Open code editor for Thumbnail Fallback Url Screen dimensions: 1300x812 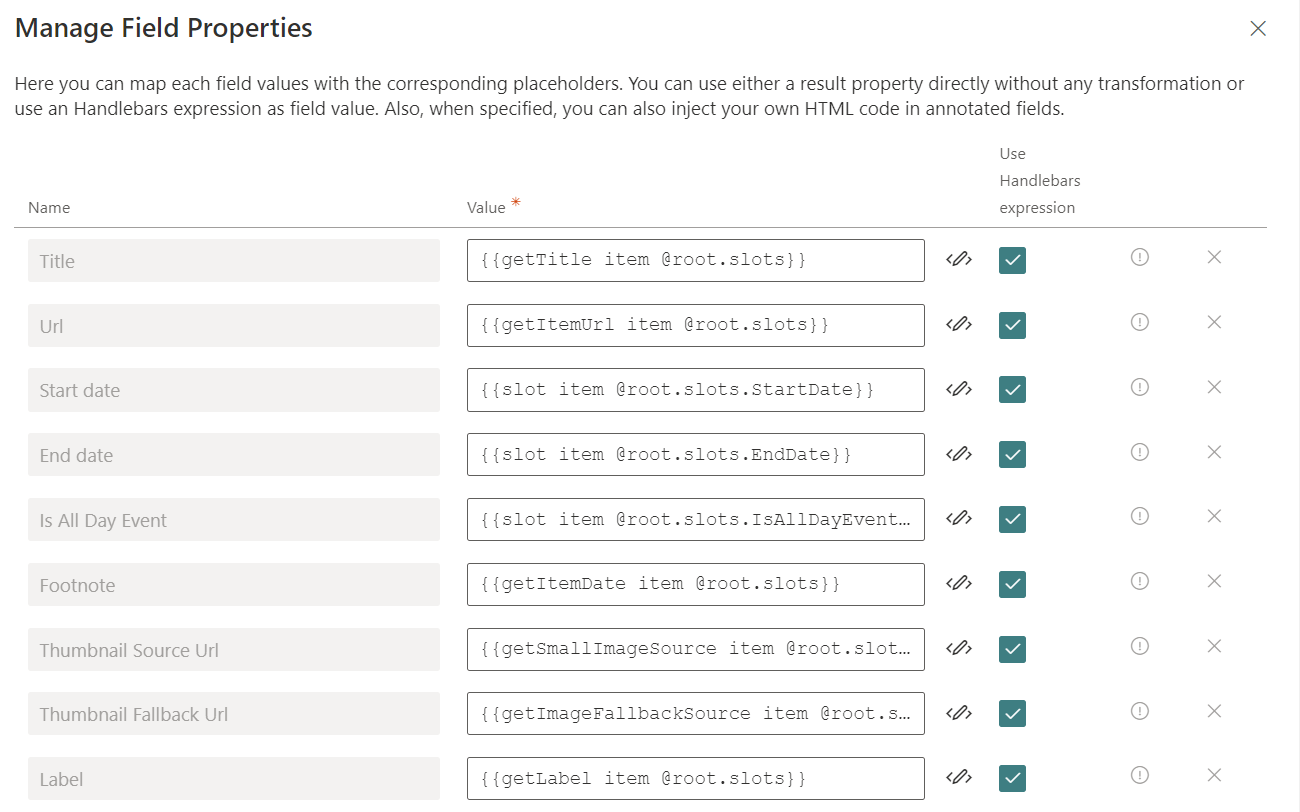(959, 713)
